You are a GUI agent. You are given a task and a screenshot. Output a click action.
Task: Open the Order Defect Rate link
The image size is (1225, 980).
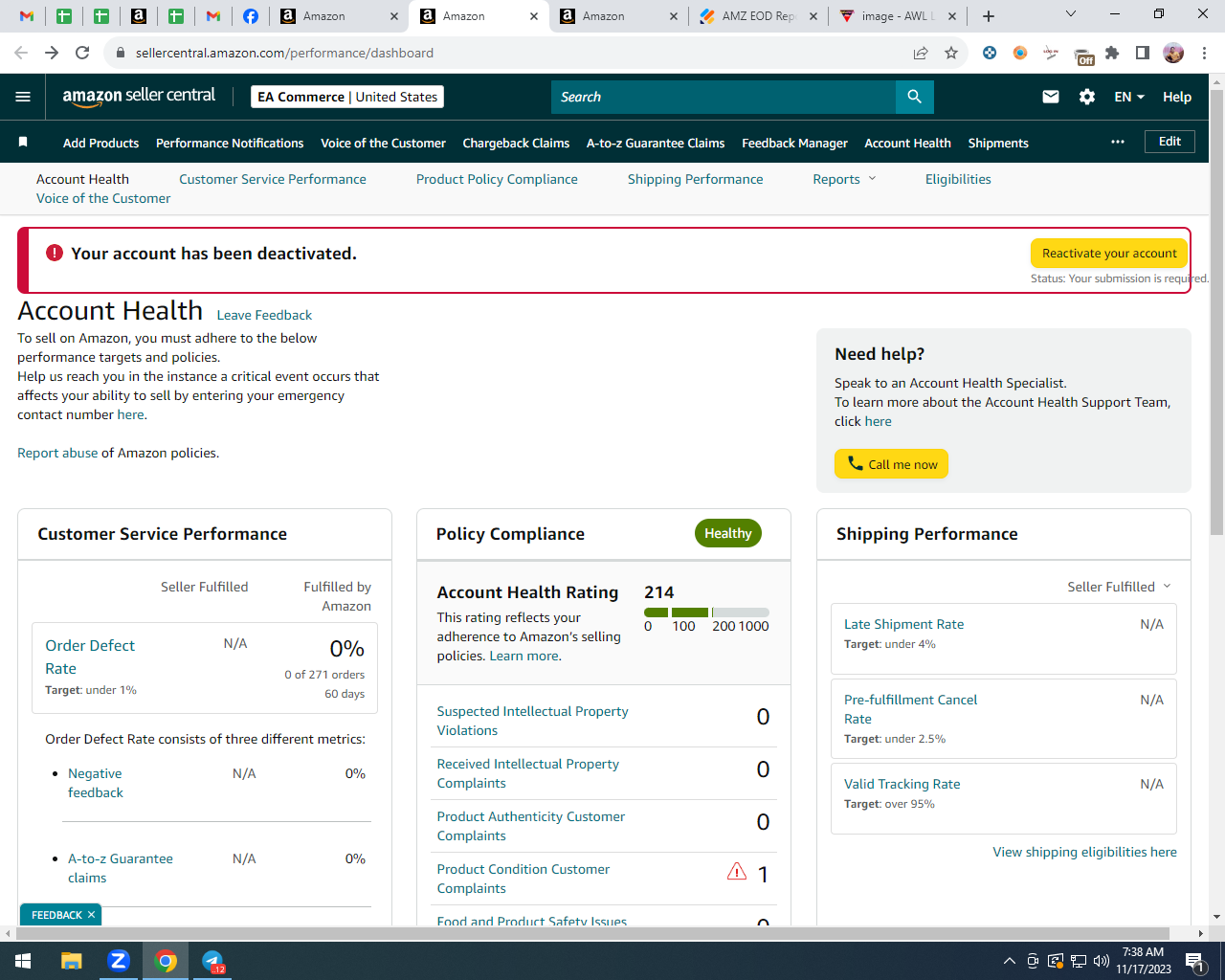[x=90, y=657]
